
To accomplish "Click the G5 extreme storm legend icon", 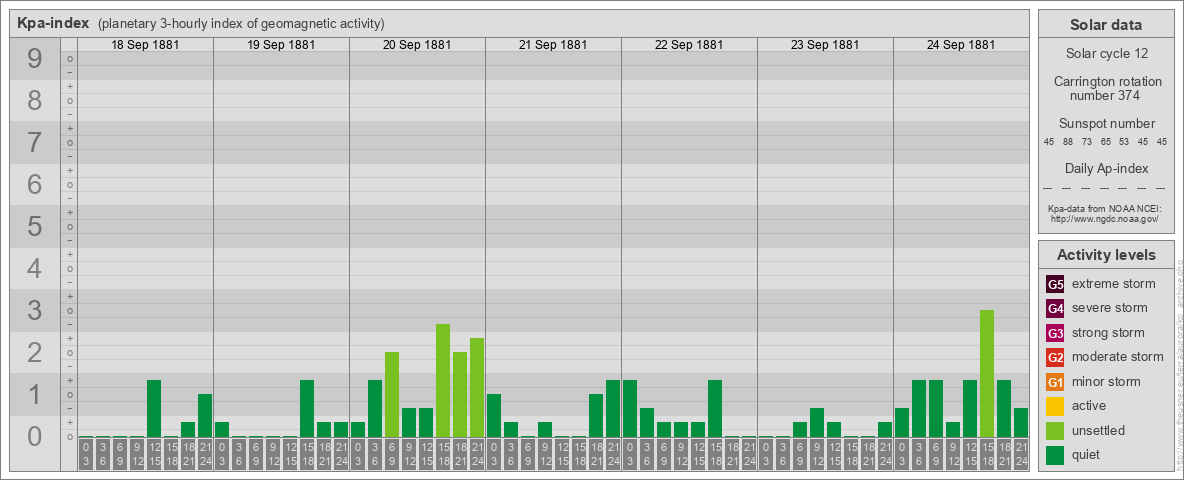I will point(1055,284).
